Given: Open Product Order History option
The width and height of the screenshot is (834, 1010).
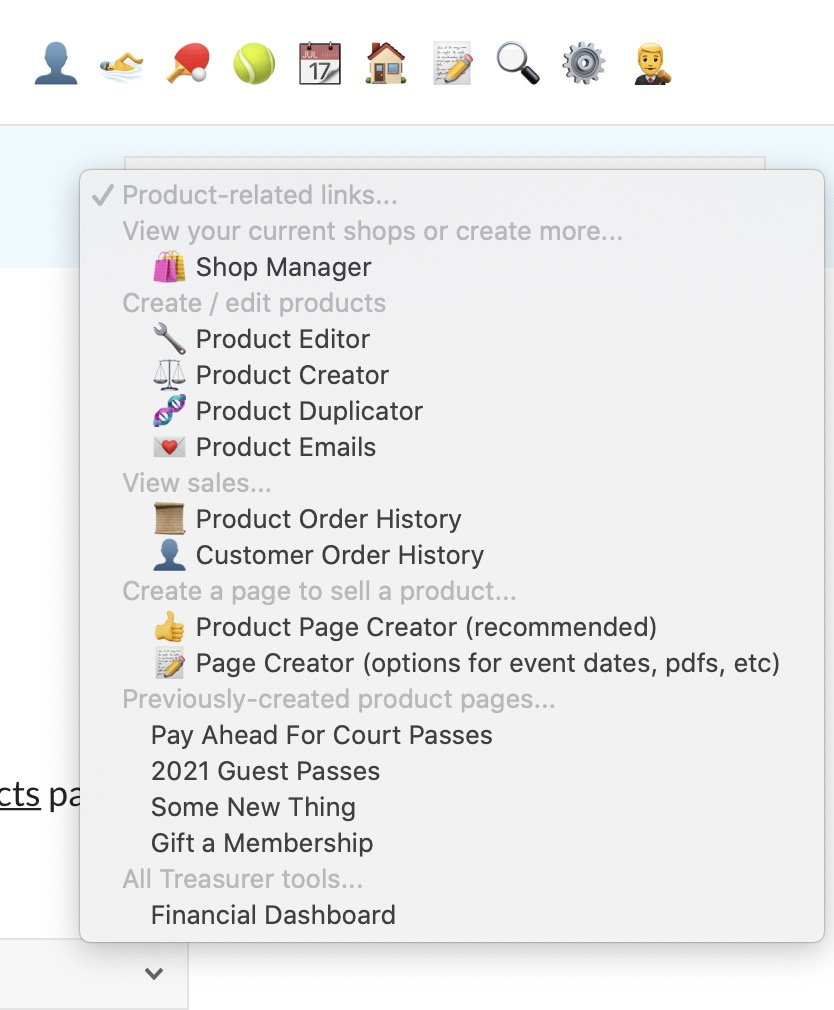Looking at the screenshot, I should 328,519.
